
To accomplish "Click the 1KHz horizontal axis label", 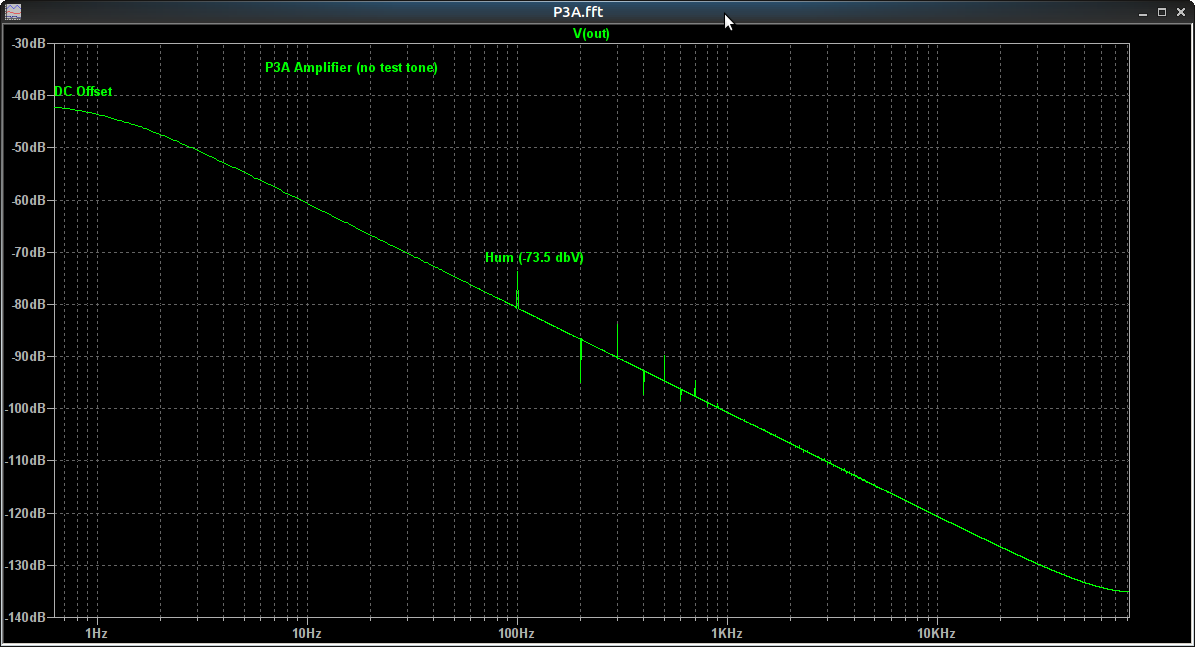I will click(x=726, y=633).
